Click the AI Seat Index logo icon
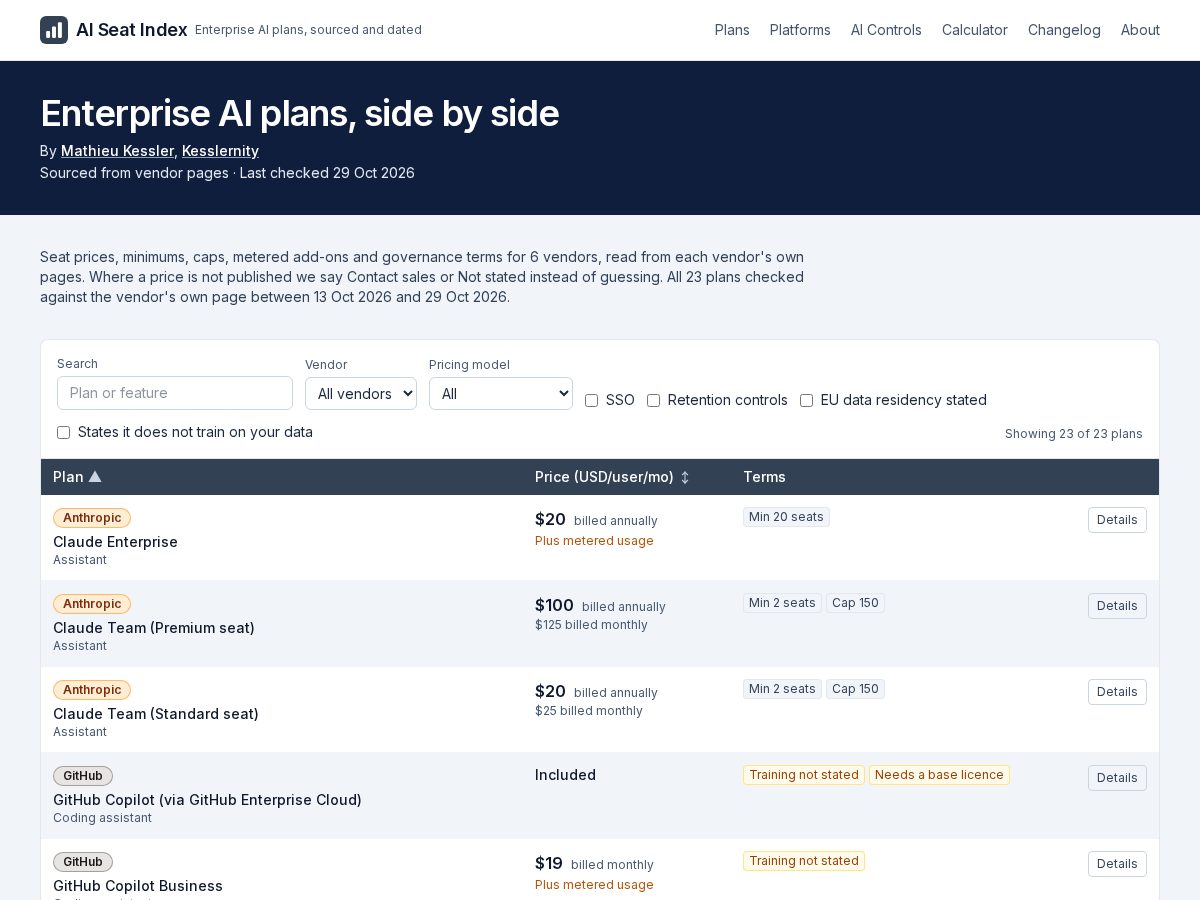The image size is (1200, 900). click(x=54, y=30)
